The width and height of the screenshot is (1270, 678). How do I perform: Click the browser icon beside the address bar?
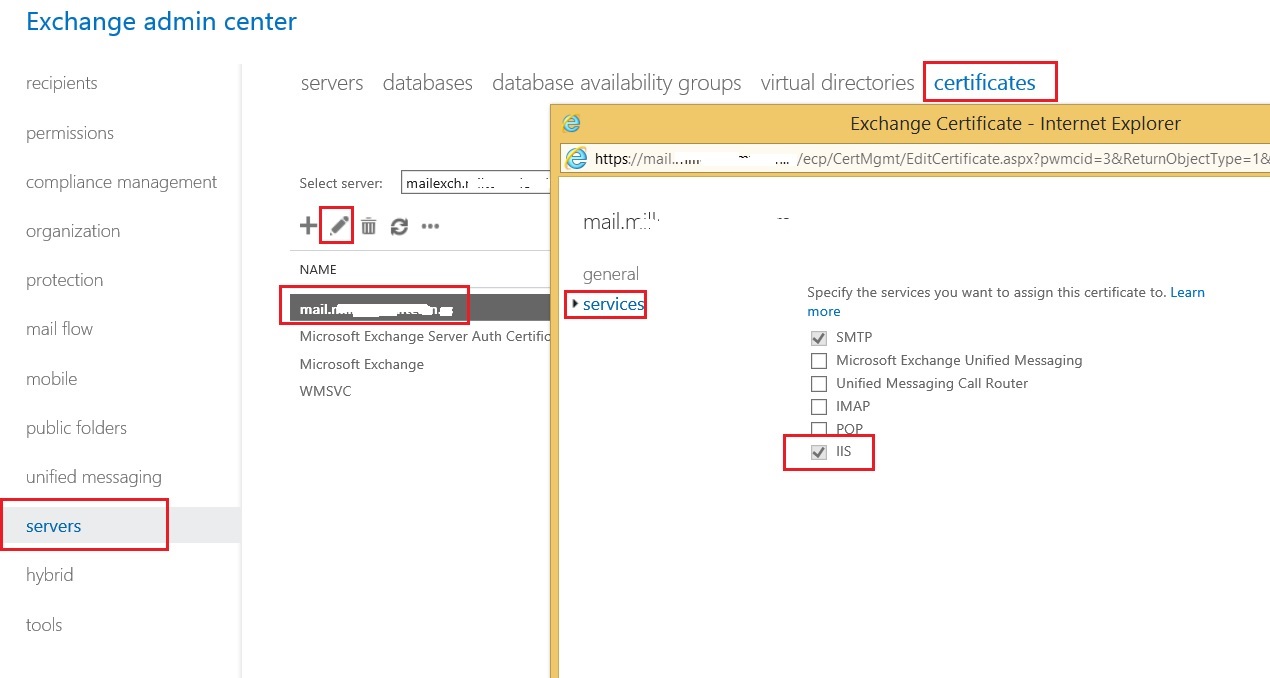[x=575, y=158]
